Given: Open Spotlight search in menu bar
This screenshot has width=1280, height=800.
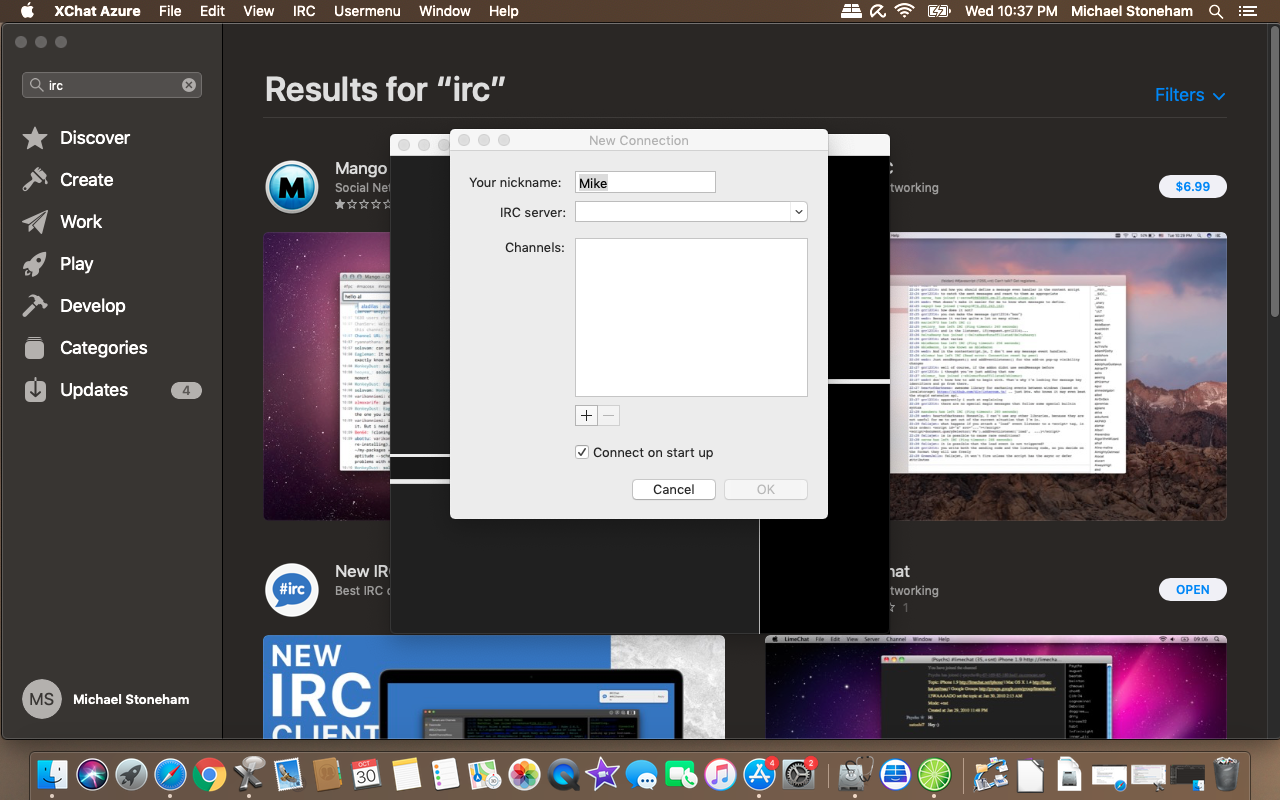Looking at the screenshot, I should pyautogui.click(x=1216, y=11).
